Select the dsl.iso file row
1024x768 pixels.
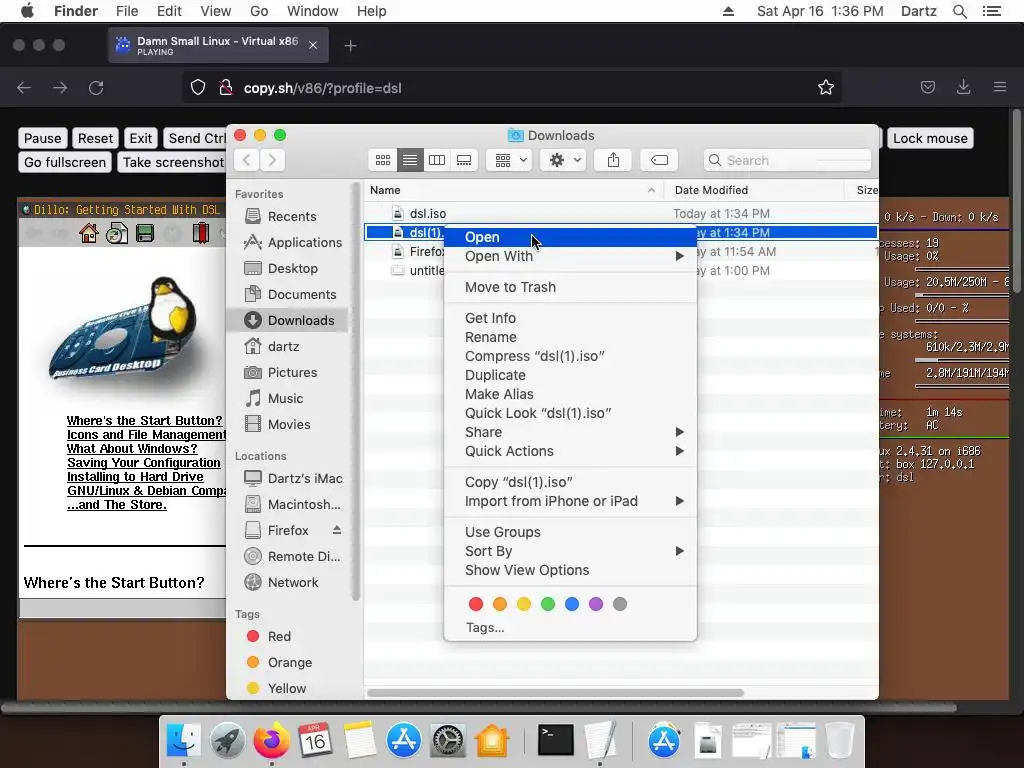(620, 214)
